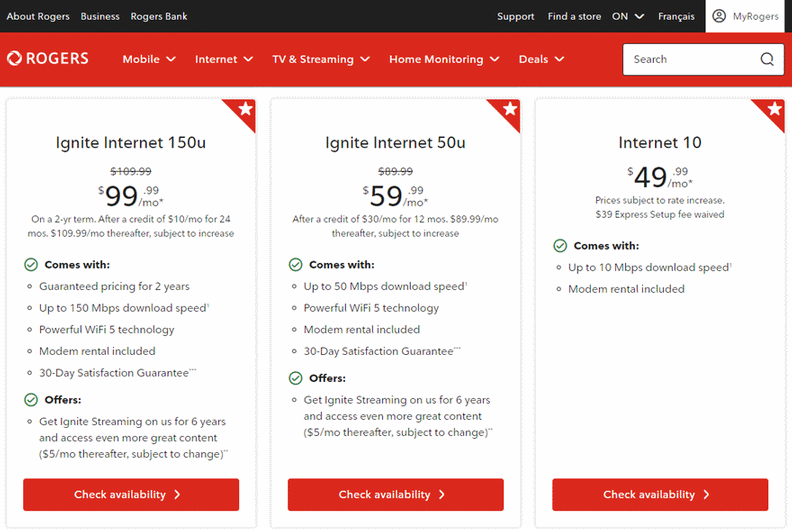Open the TV & Streaming dropdown
This screenshot has height=529, width=792.
pyautogui.click(x=321, y=59)
